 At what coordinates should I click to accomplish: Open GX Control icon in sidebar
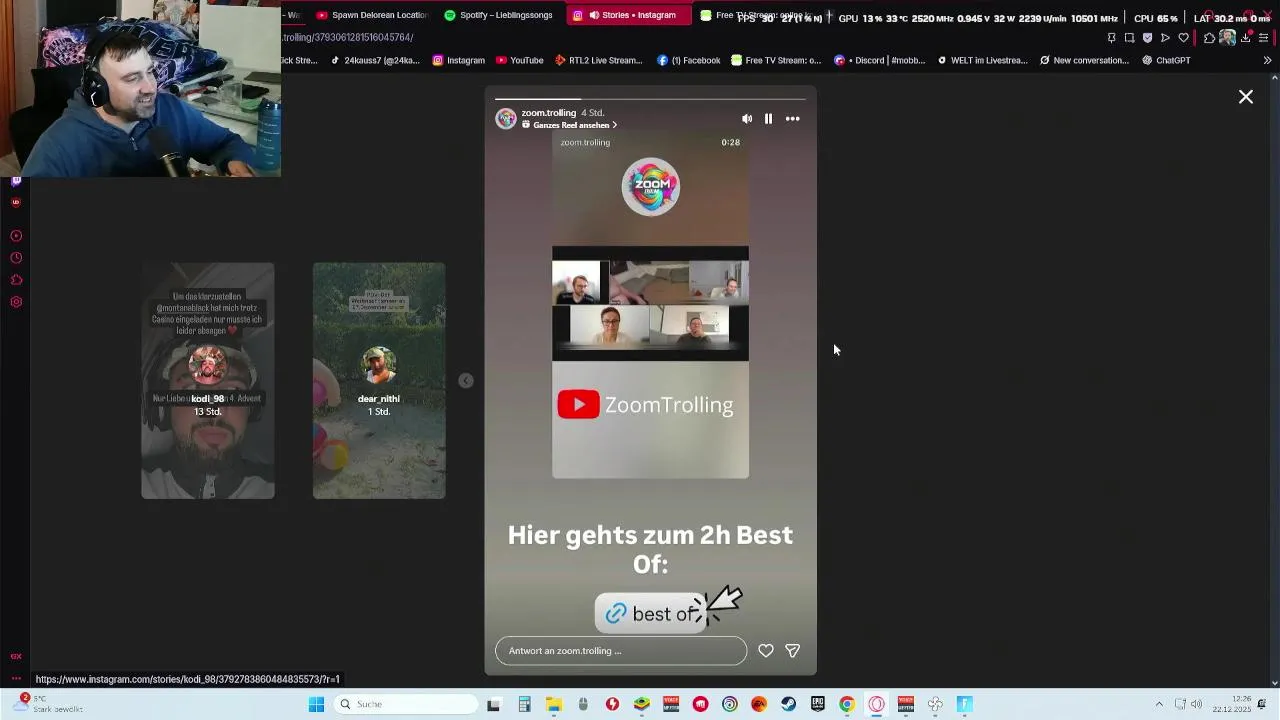16,236
